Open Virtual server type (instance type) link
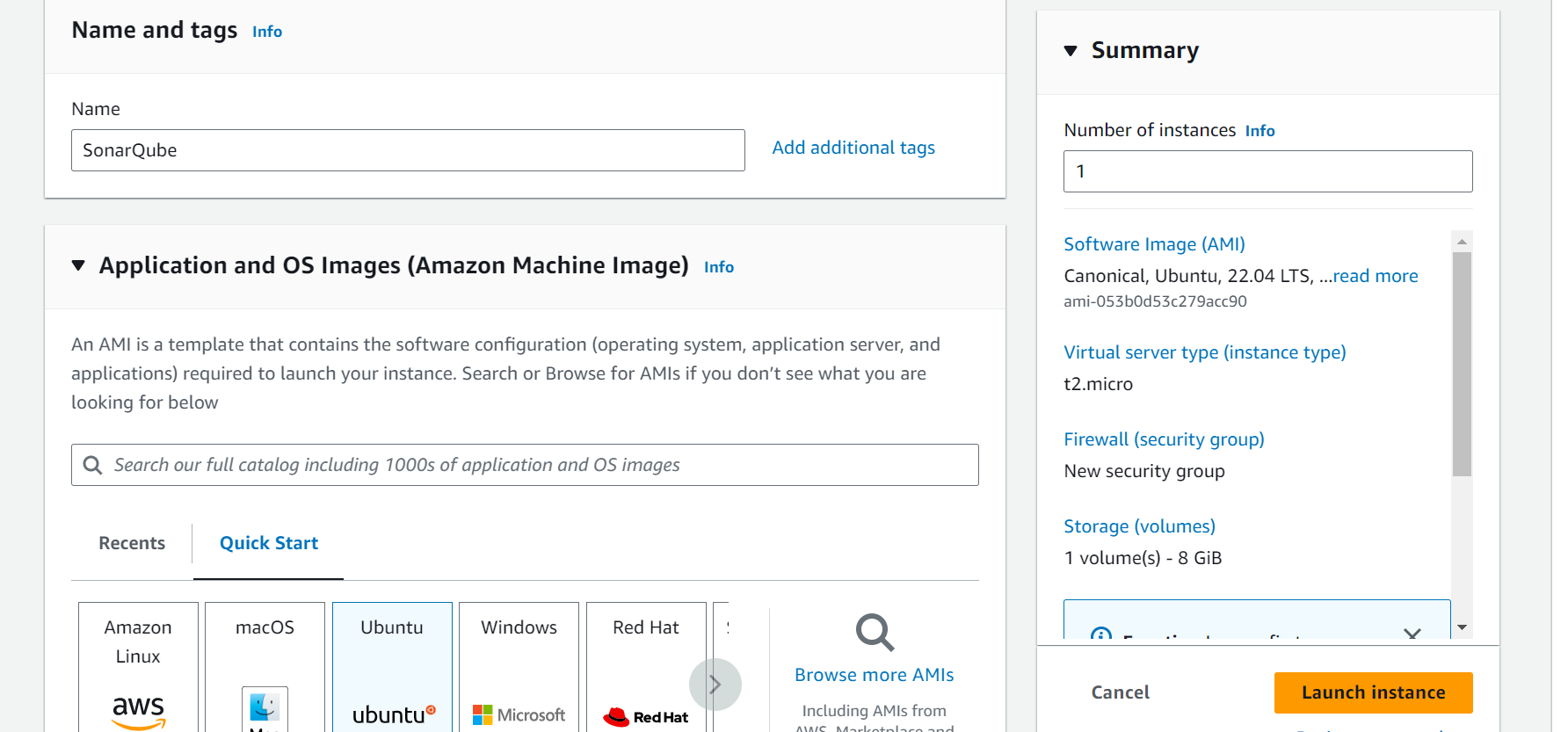 tap(1205, 352)
